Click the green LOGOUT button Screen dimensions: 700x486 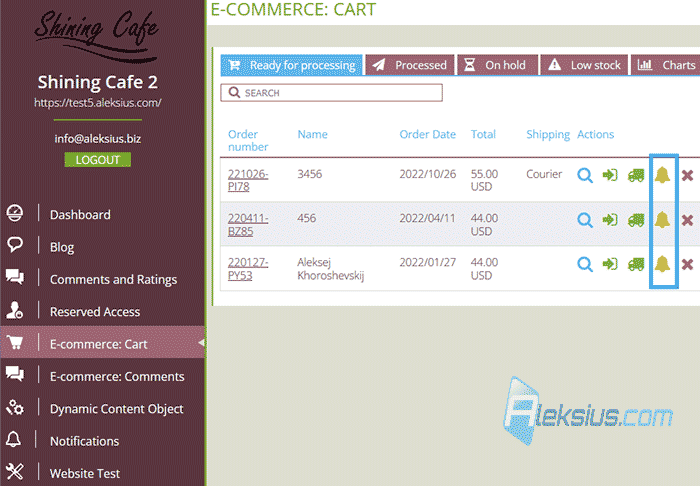tap(98, 160)
